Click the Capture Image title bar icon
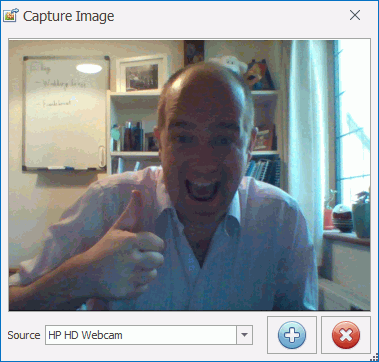The height and width of the screenshot is (362, 379). click(10, 15)
